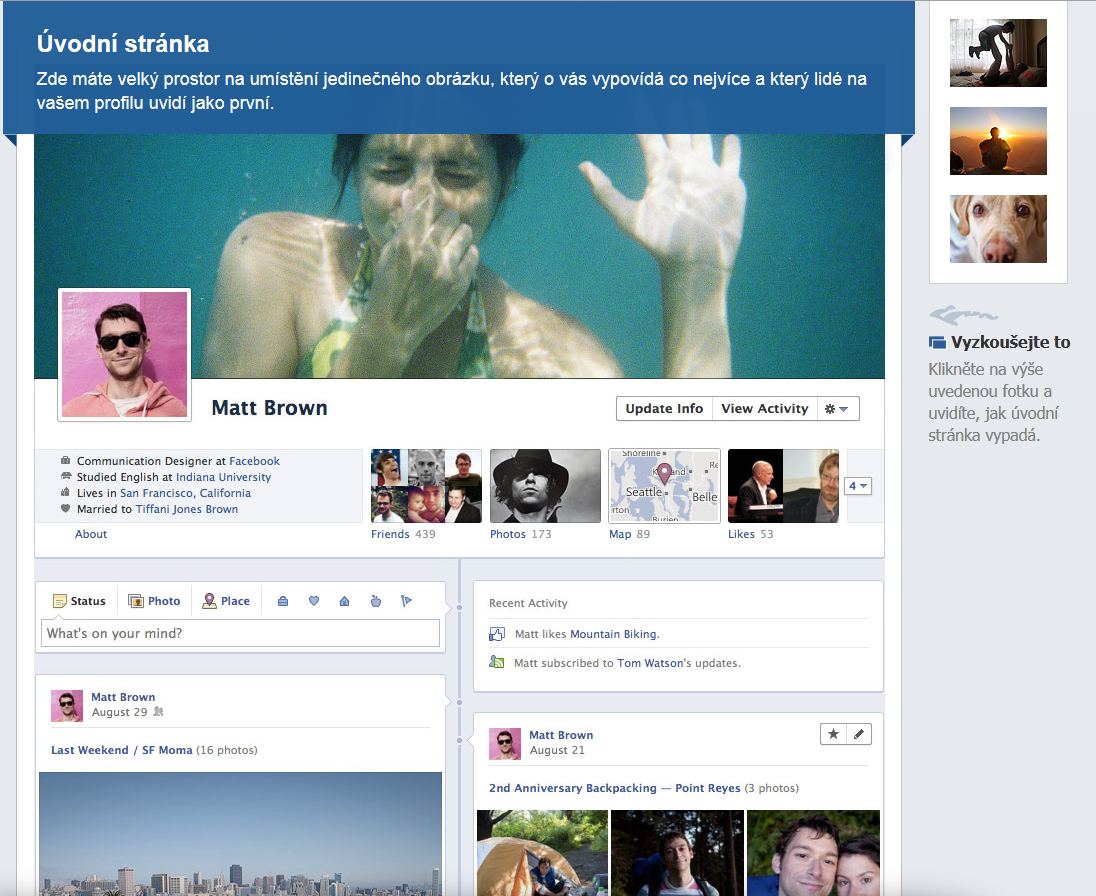The height and width of the screenshot is (896, 1096).
Task: Click the 'What's on your mind?' text field
Action: [240, 633]
